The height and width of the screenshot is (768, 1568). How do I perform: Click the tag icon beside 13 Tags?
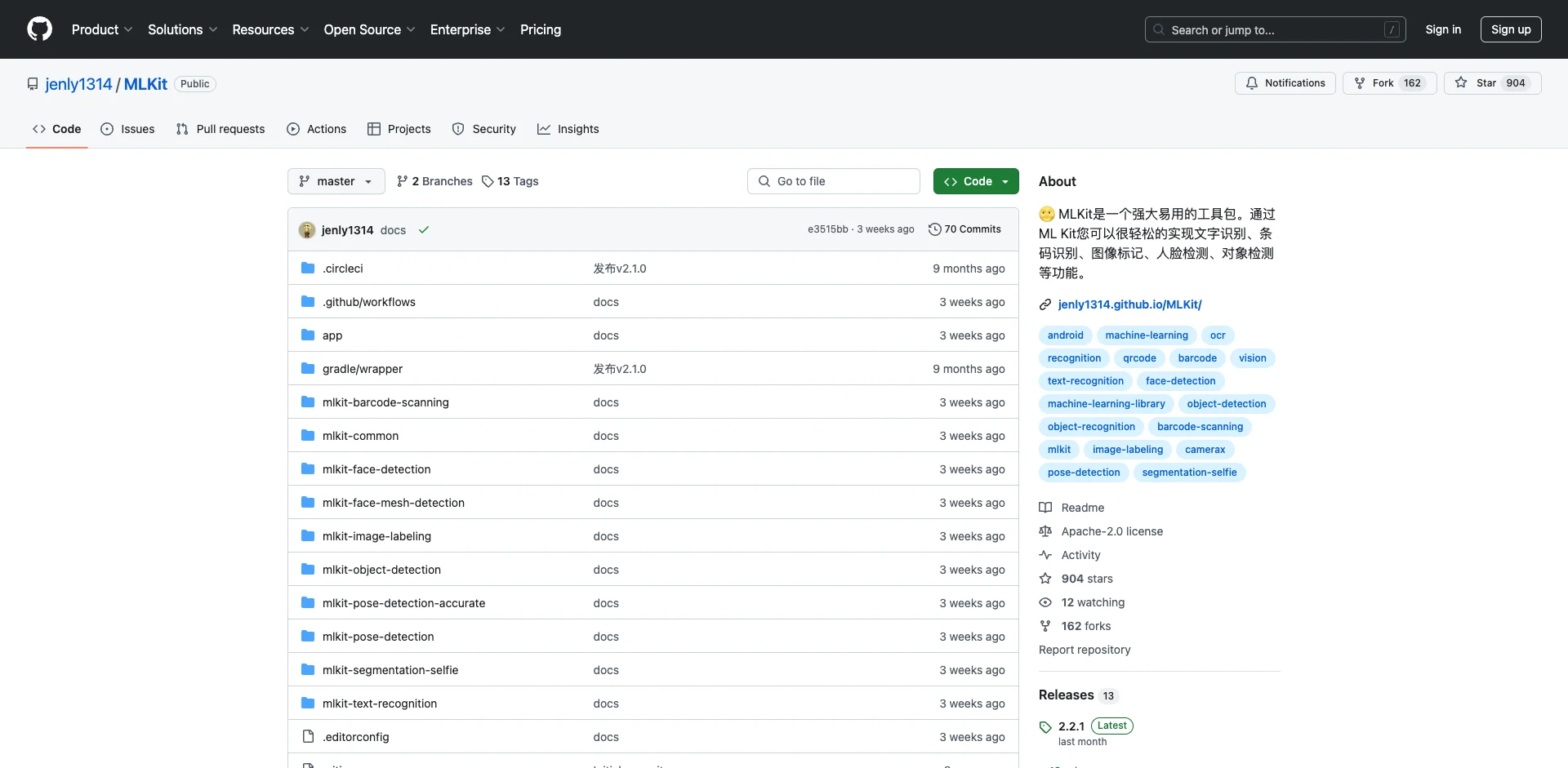click(x=488, y=181)
